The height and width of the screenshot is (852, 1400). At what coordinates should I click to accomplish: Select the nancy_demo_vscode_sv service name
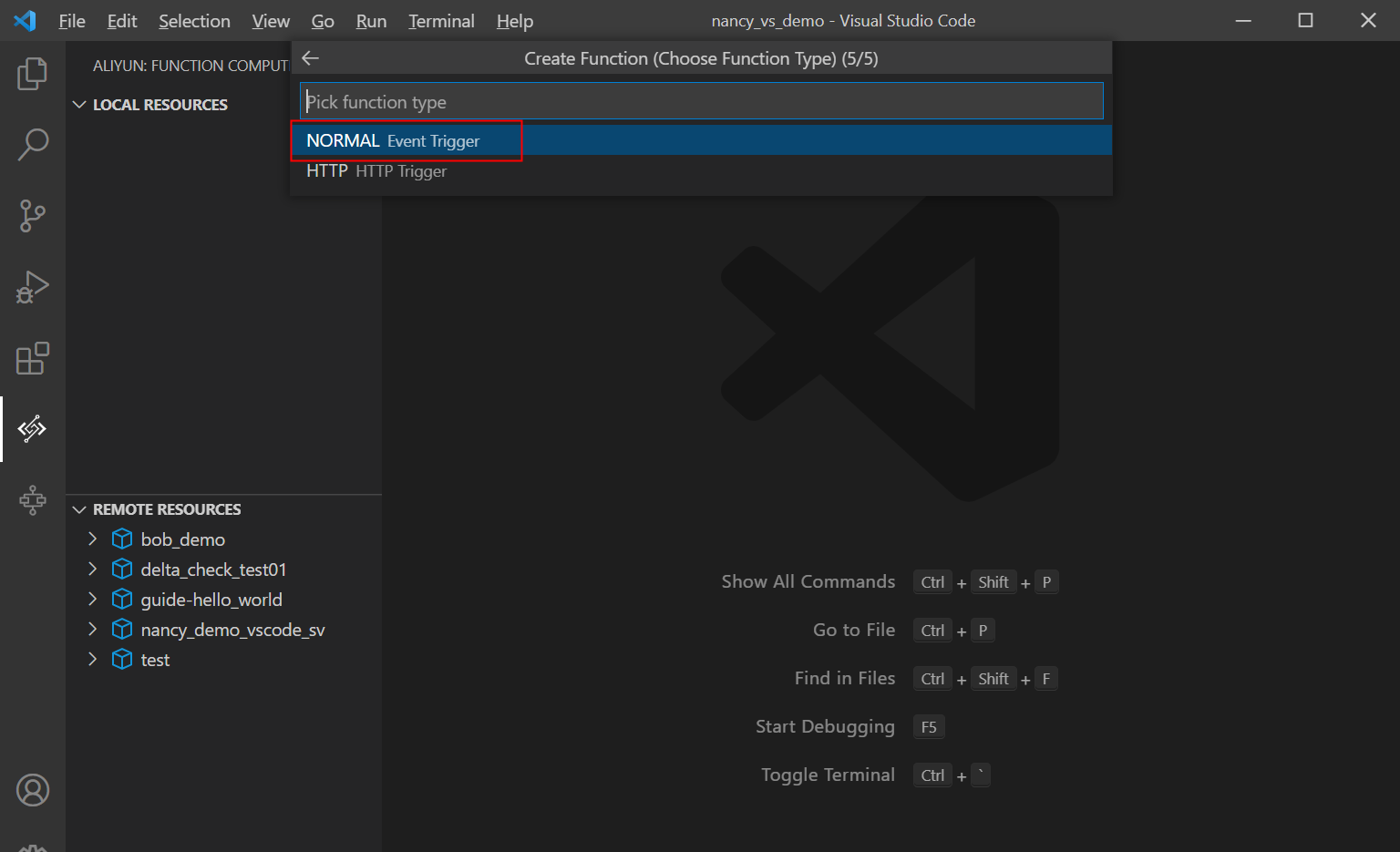pos(232,630)
